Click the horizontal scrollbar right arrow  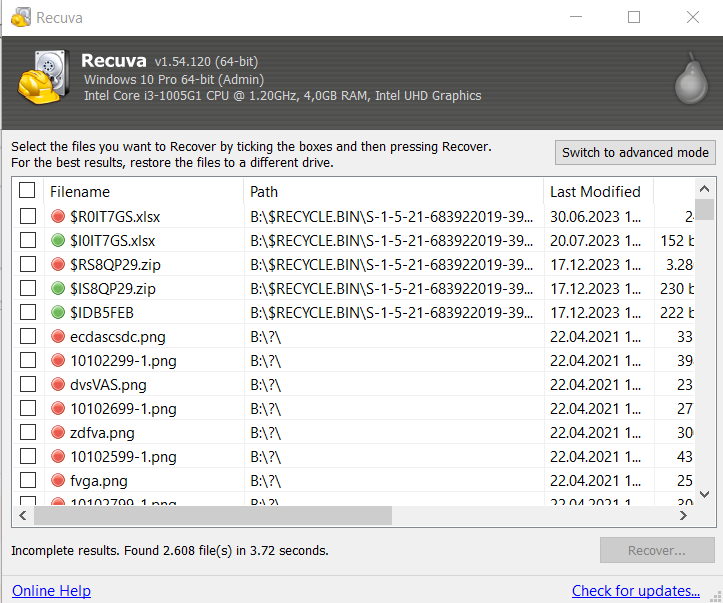[683, 515]
